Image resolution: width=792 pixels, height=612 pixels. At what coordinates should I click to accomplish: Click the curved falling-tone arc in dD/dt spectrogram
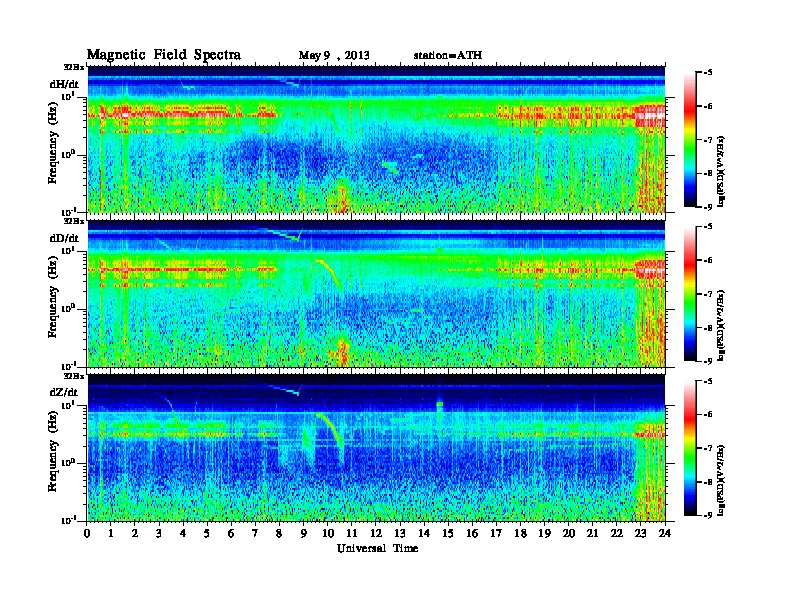point(329,274)
